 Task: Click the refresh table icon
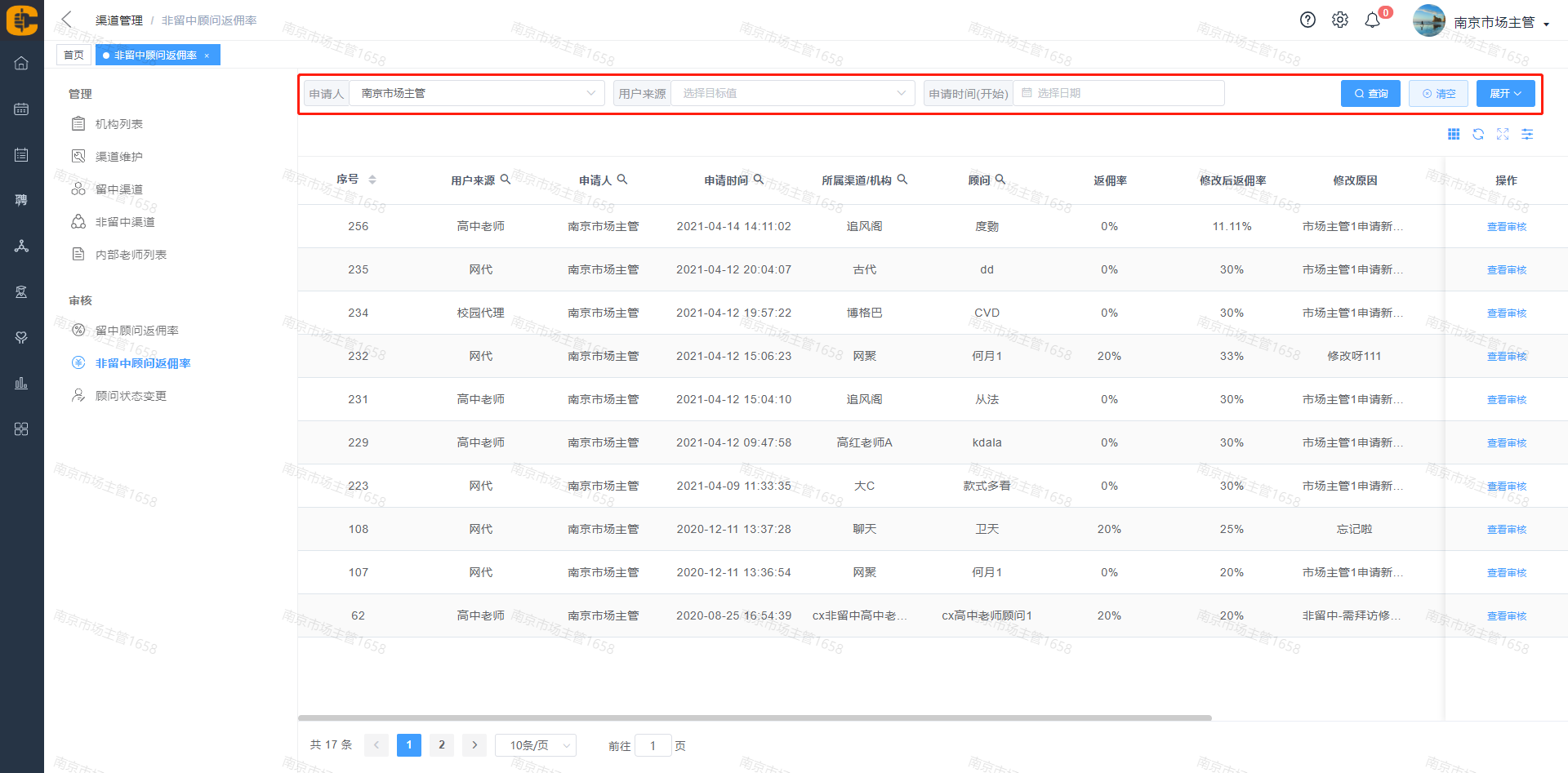point(1478,134)
